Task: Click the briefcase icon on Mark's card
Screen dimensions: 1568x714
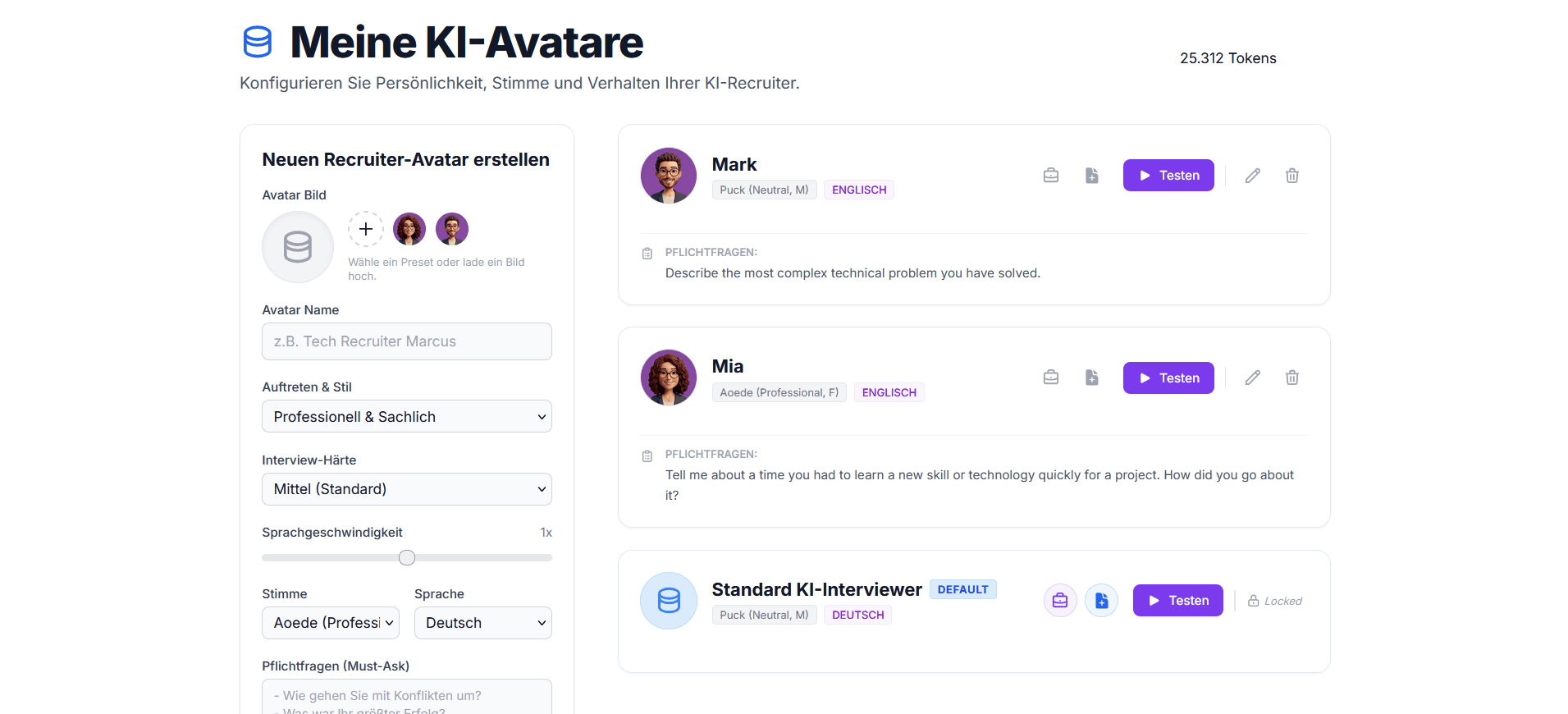Action: coord(1051,176)
